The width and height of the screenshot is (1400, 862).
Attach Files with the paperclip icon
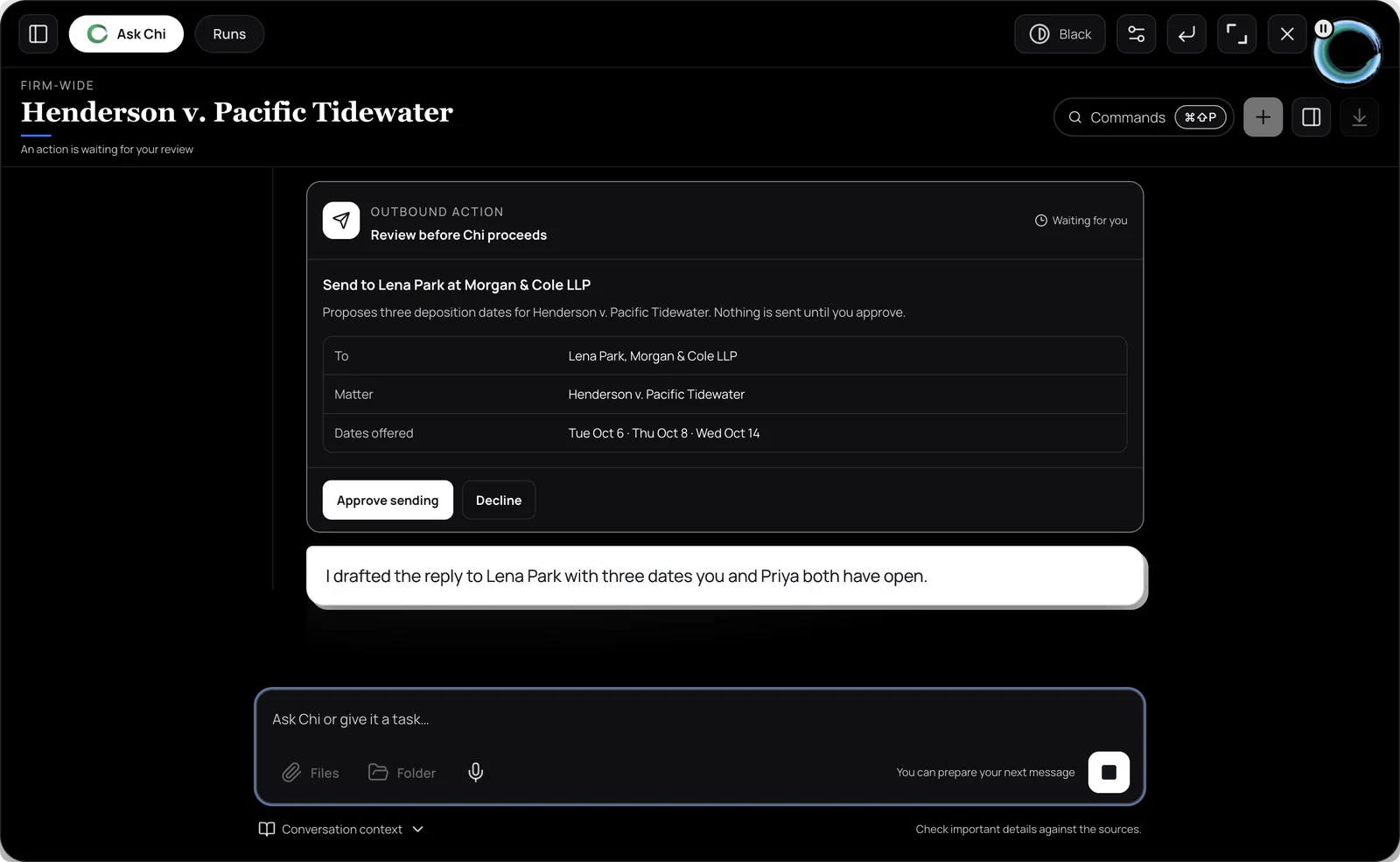point(311,773)
